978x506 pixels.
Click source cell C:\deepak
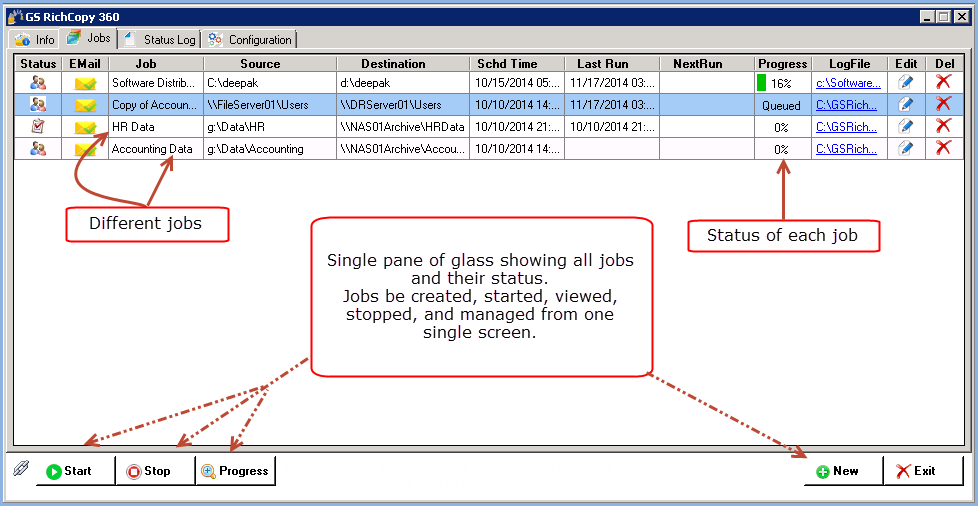(x=270, y=83)
